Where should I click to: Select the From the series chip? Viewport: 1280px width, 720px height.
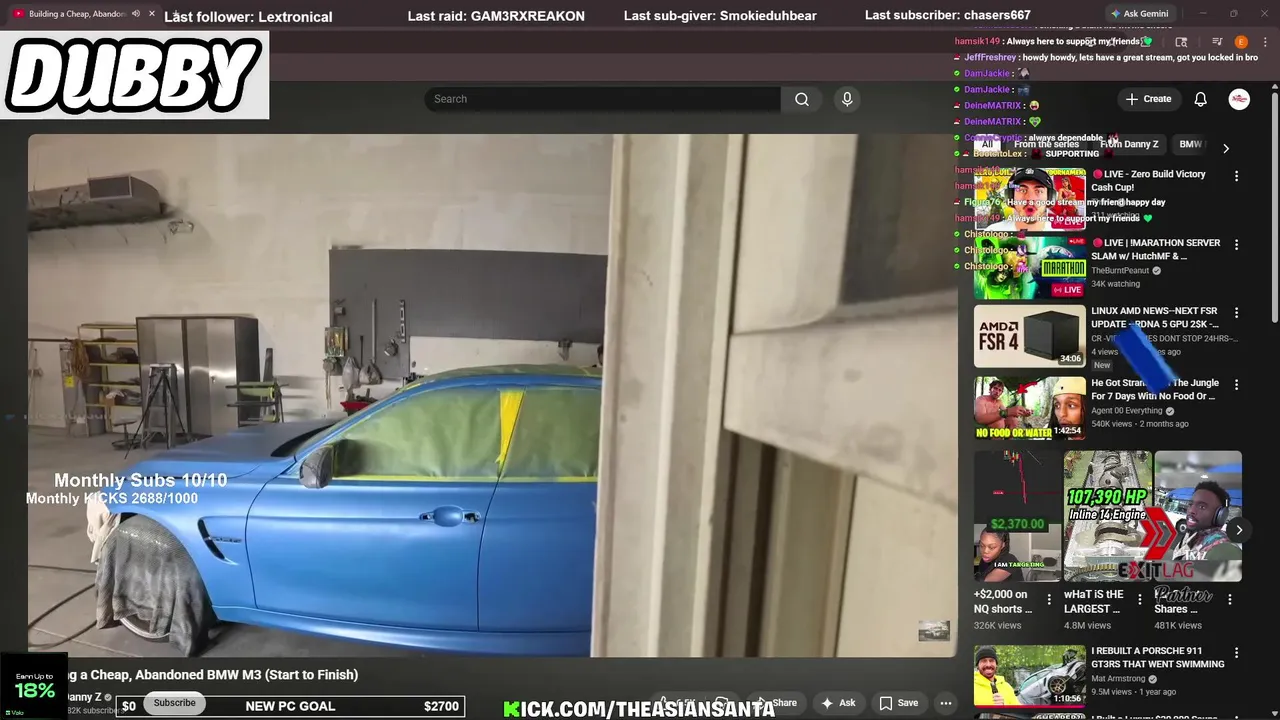pyautogui.click(x=1046, y=144)
